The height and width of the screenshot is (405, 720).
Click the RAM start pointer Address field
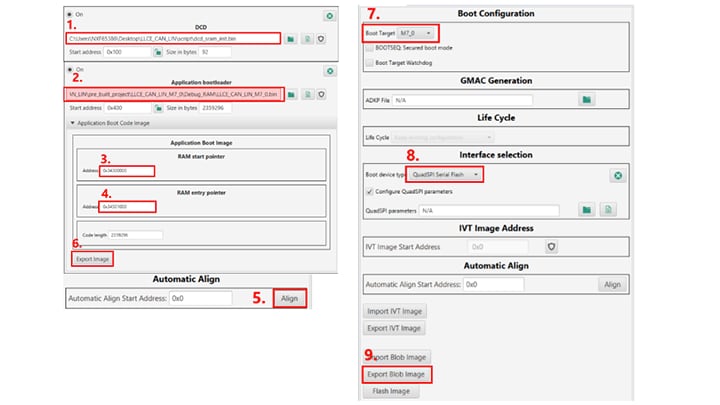click(x=127, y=171)
